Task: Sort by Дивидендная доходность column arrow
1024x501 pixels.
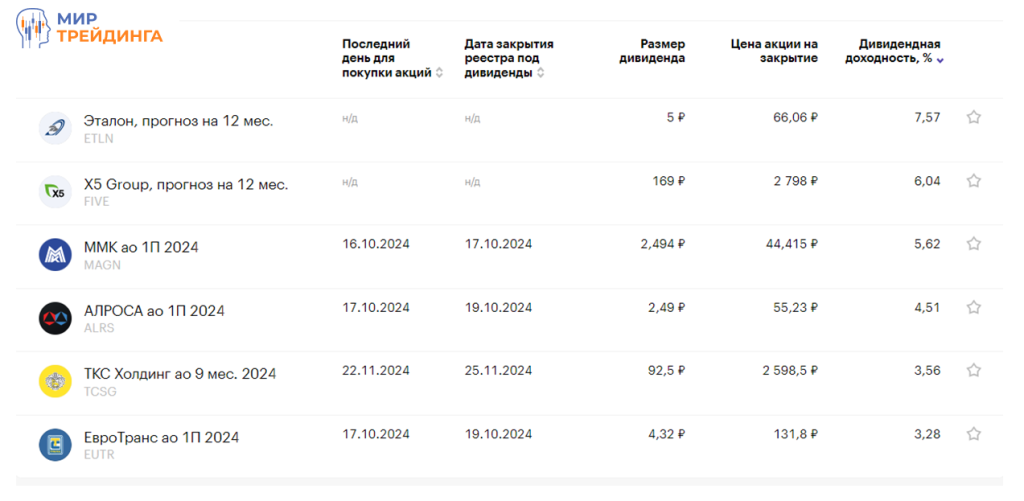Action: coord(940,59)
